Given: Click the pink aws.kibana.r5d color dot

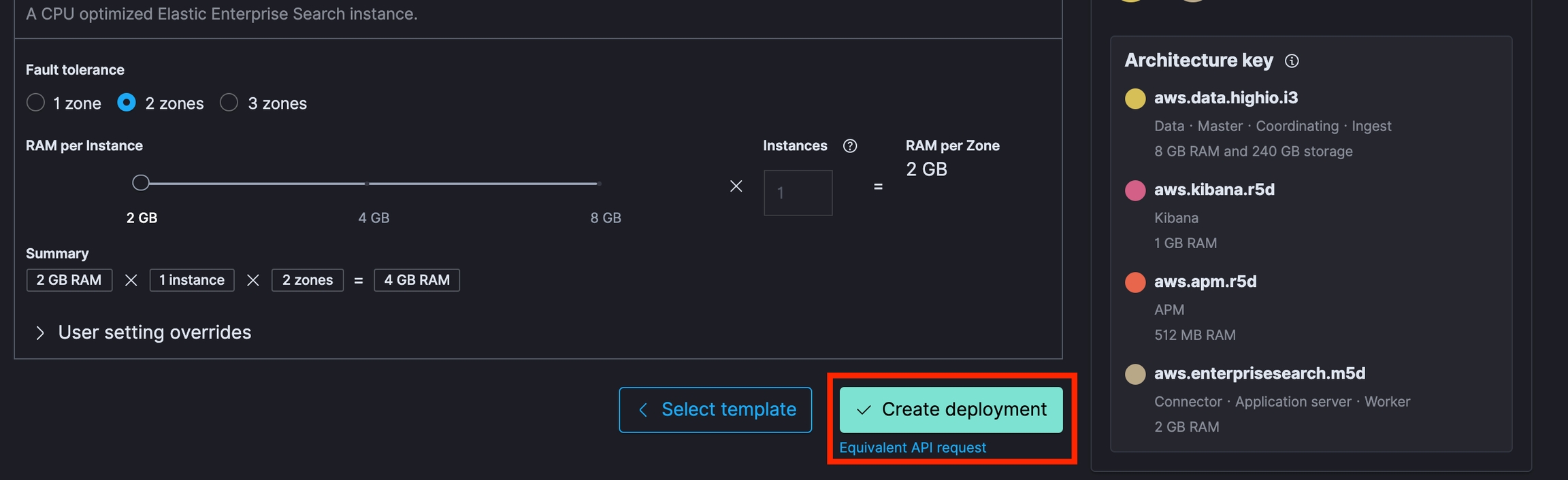Looking at the screenshot, I should point(1134,190).
